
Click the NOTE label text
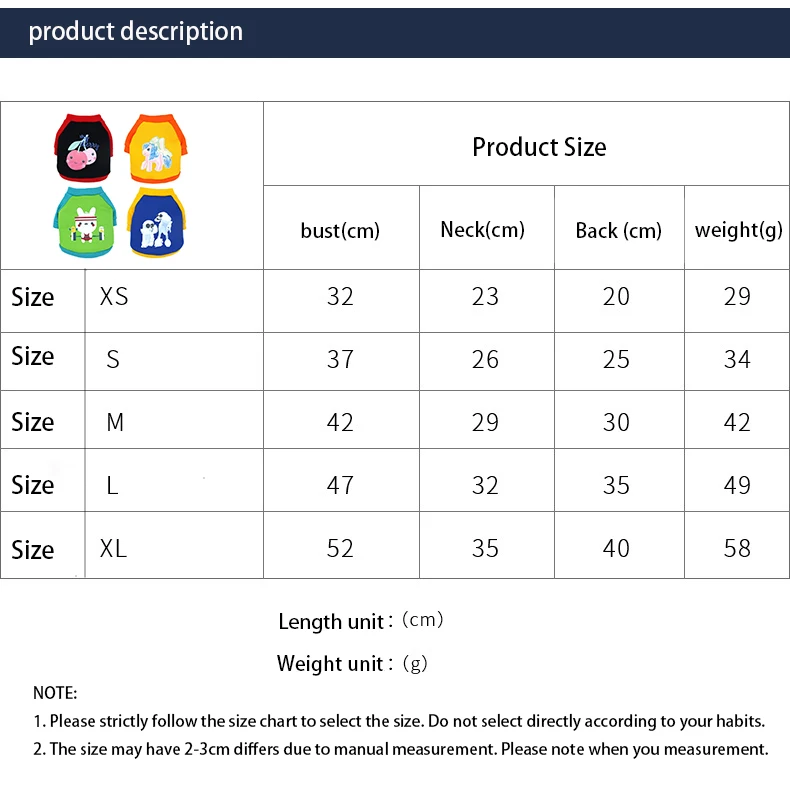click(55, 693)
